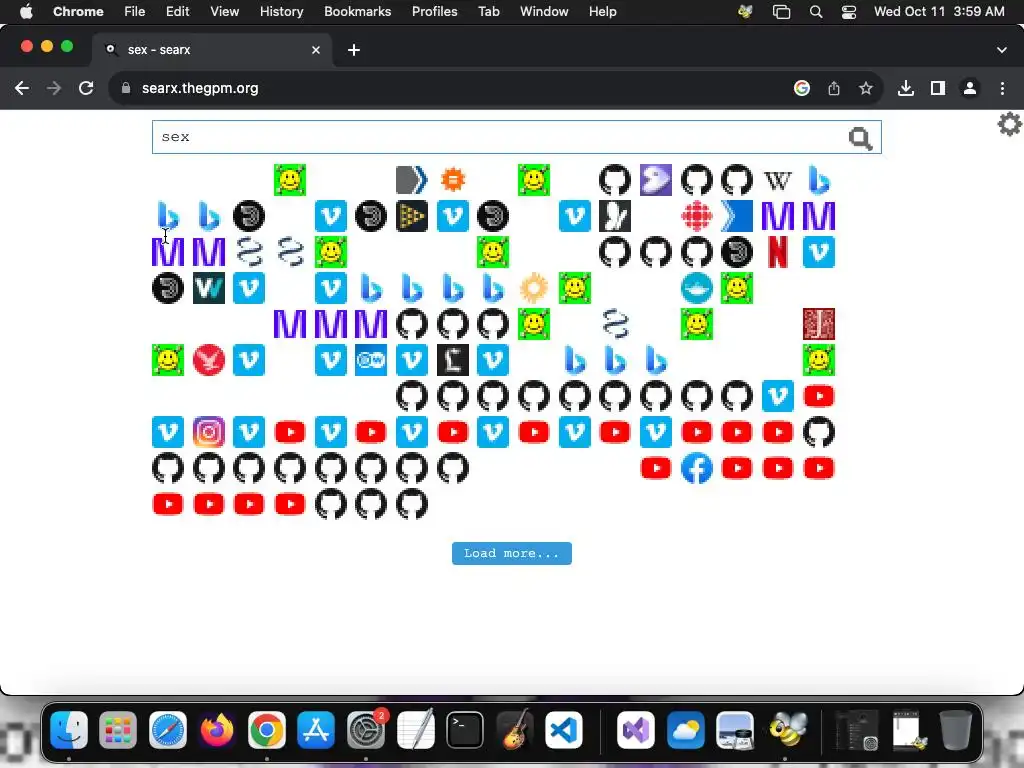
Task: Open a new tab
Action: [x=354, y=50]
